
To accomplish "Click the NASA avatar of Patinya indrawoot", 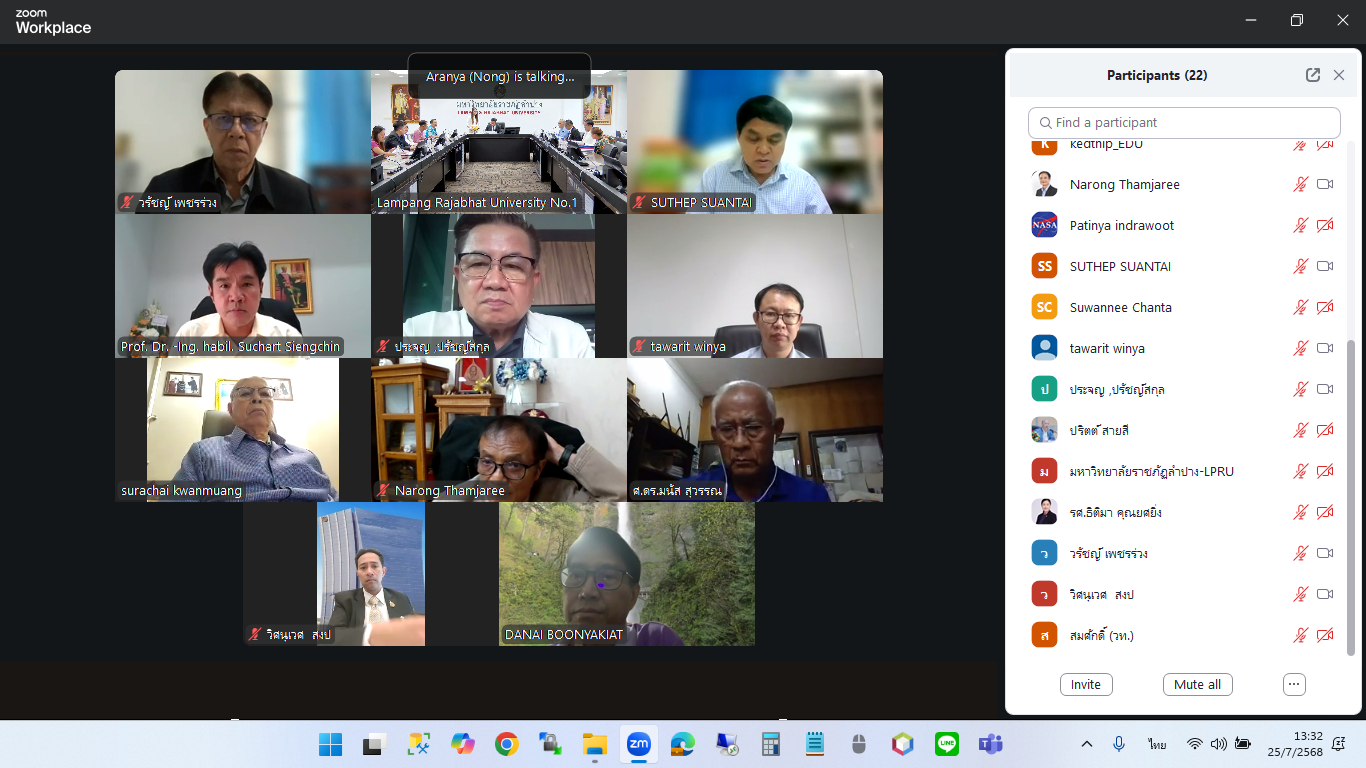I will [x=1044, y=225].
